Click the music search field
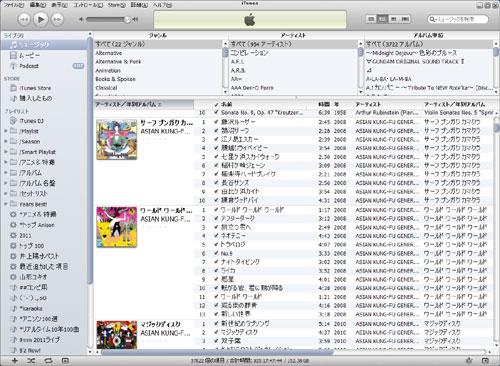500x366 pixels. pos(458,19)
